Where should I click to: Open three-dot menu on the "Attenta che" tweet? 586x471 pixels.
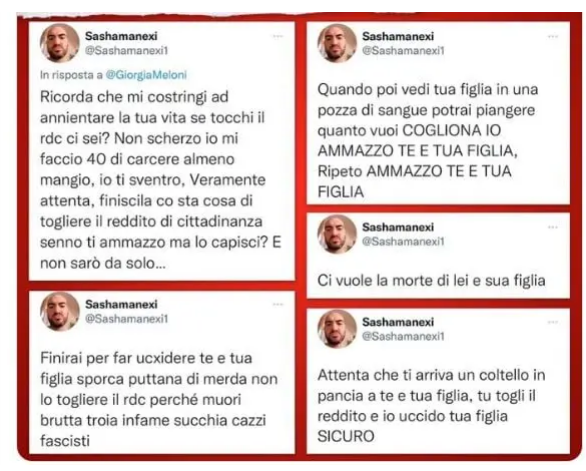pos(553,322)
